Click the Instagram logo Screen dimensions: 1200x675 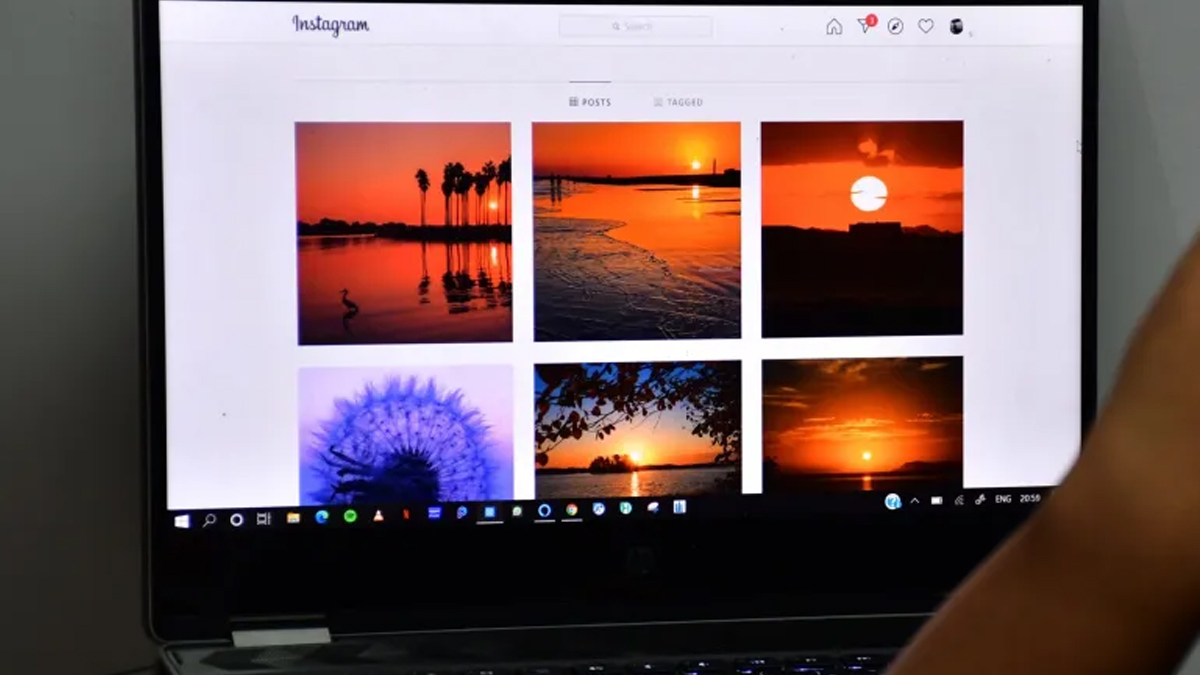331,25
